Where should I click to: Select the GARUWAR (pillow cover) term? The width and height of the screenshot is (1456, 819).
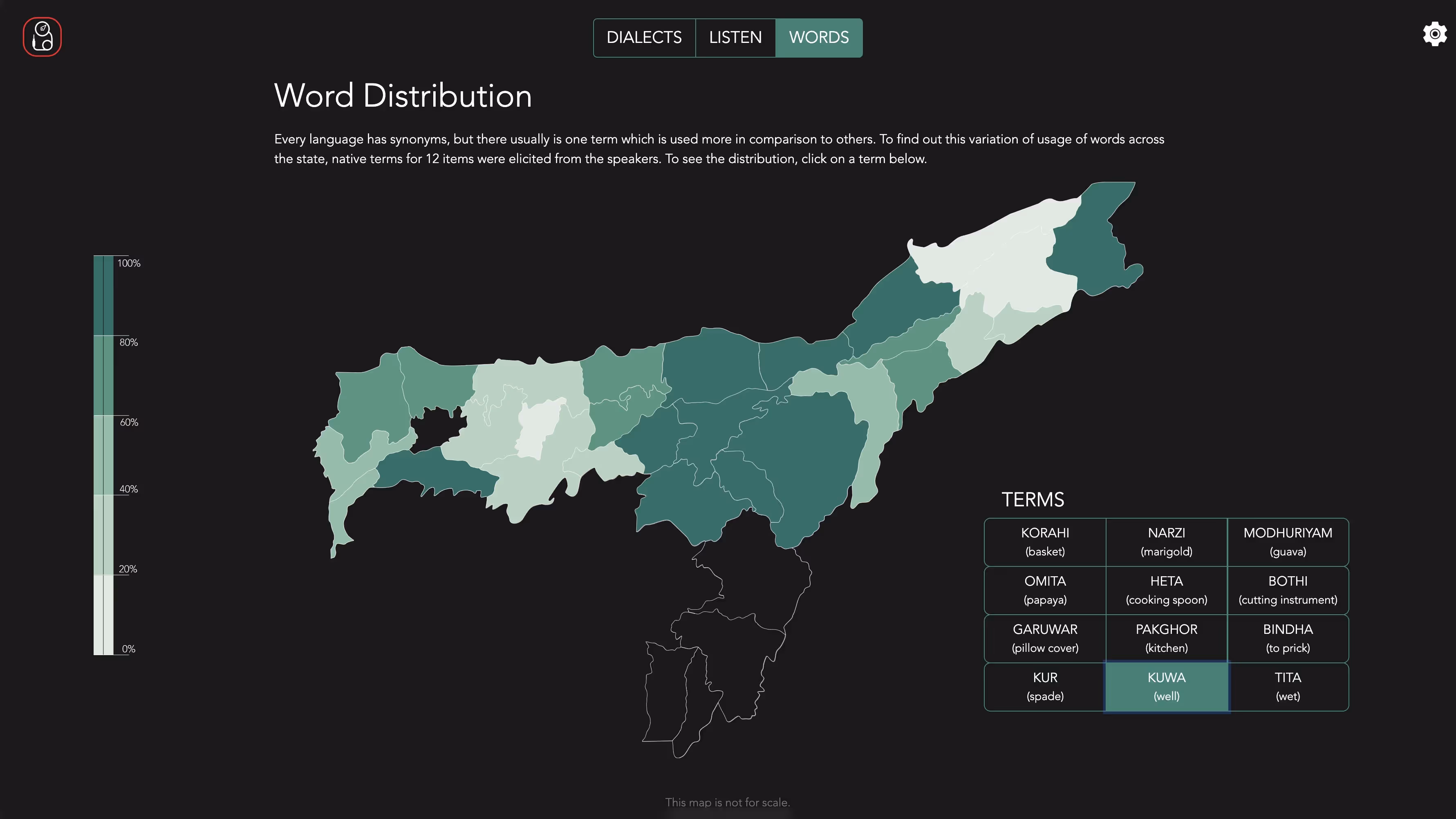coord(1045,638)
